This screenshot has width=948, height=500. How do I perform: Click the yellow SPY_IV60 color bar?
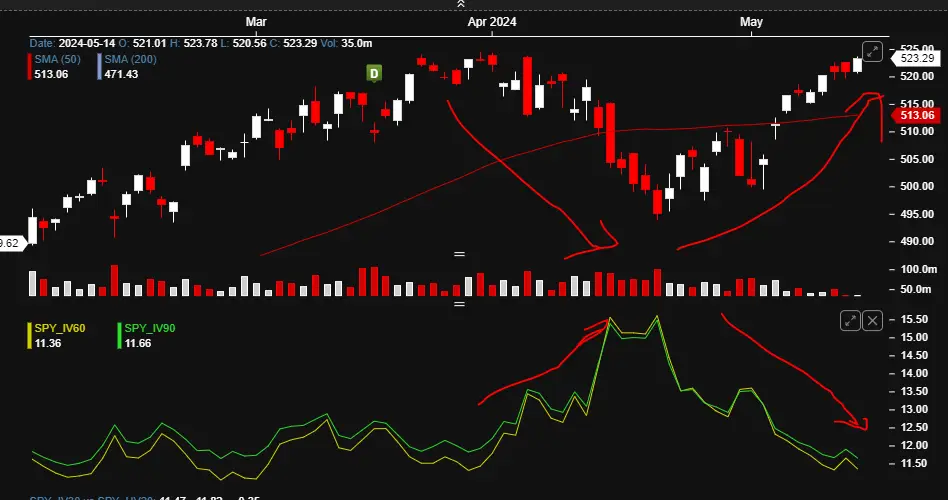click(30, 336)
